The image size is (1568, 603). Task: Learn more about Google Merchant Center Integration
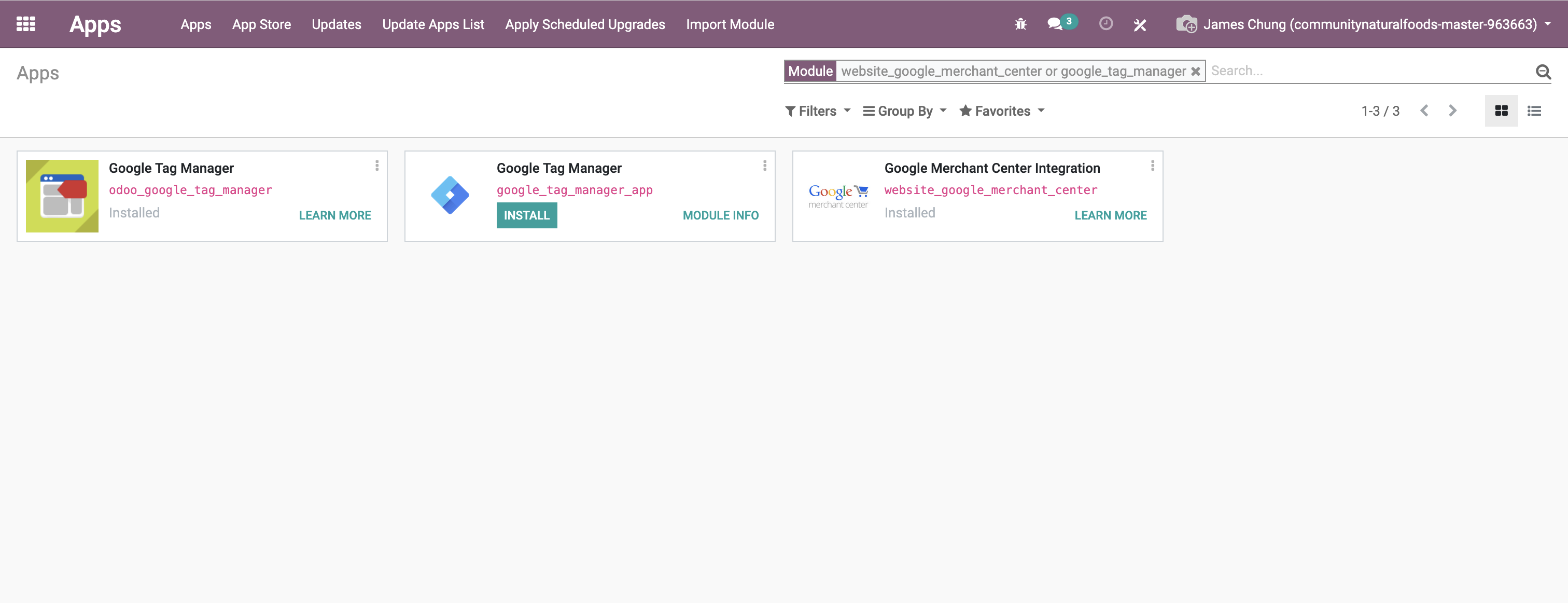point(1110,215)
